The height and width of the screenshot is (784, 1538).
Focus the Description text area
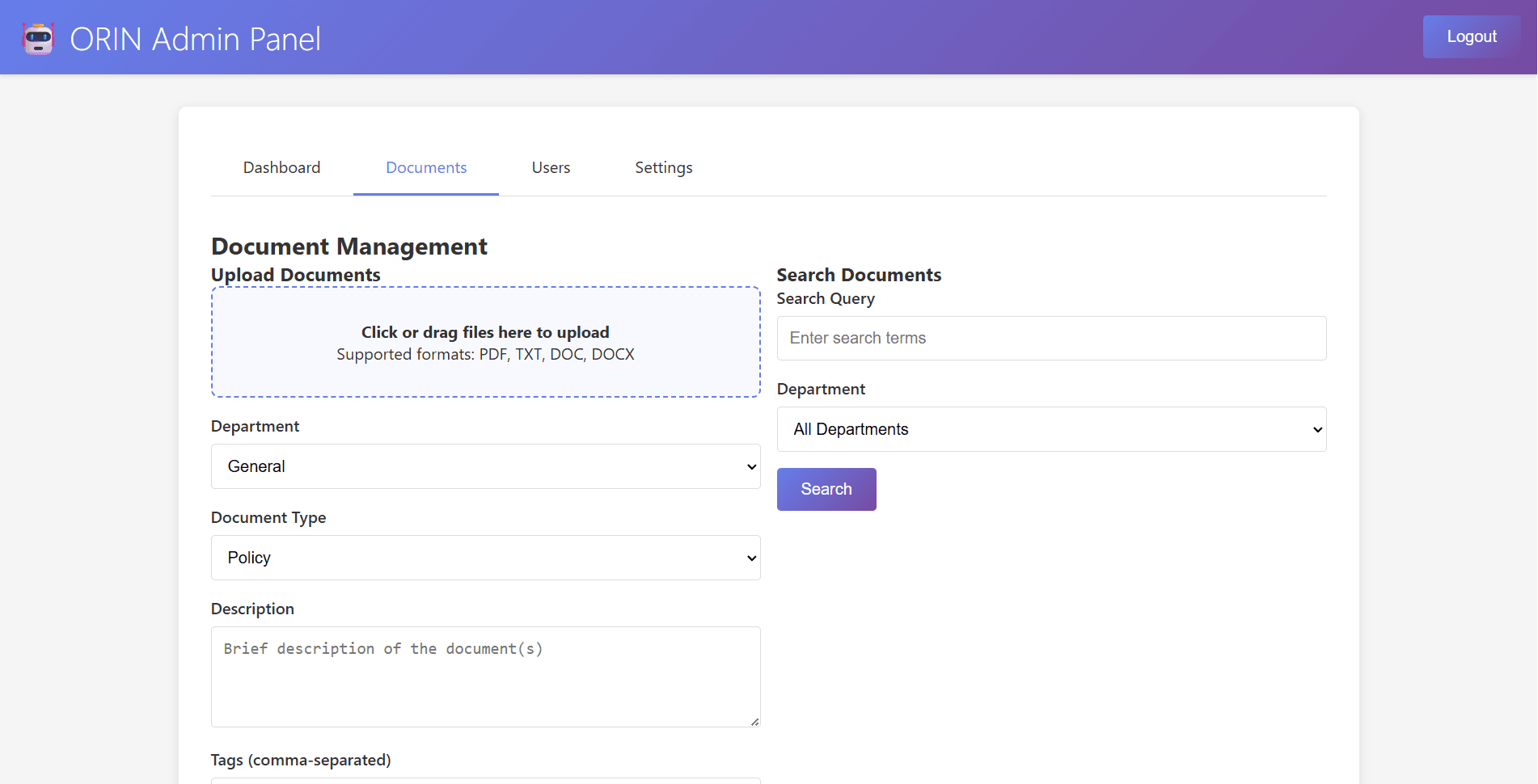click(485, 677)
